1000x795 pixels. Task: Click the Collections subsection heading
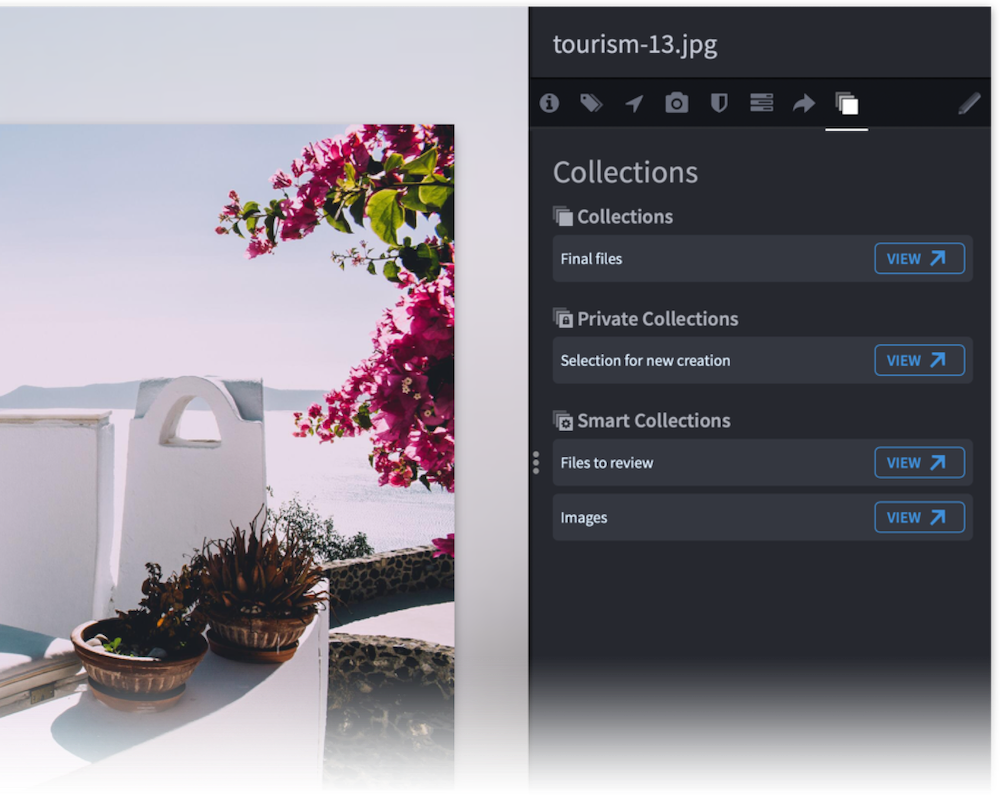(x=625, y=217)
